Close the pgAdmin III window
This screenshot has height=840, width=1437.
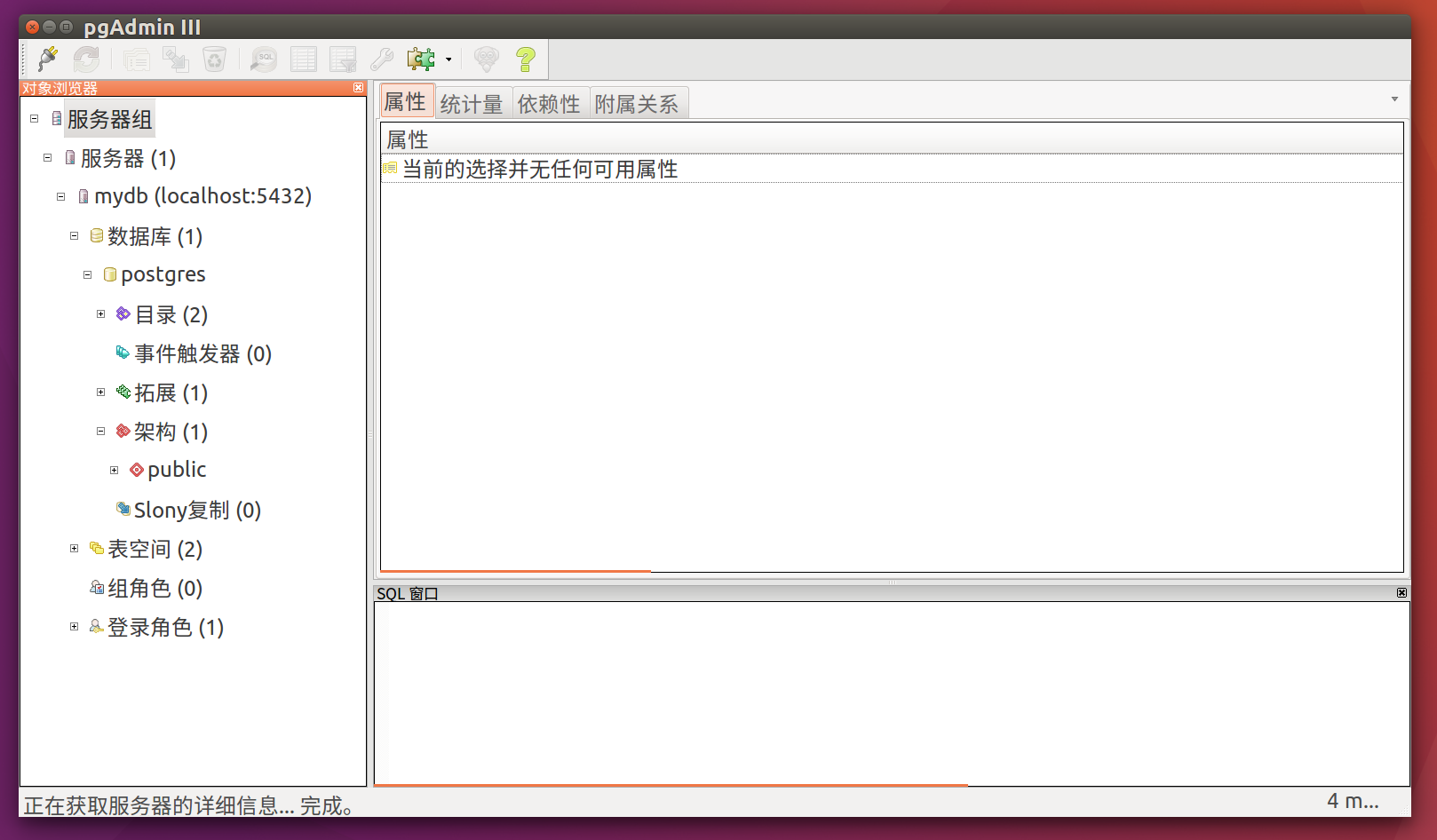[33, 27]
